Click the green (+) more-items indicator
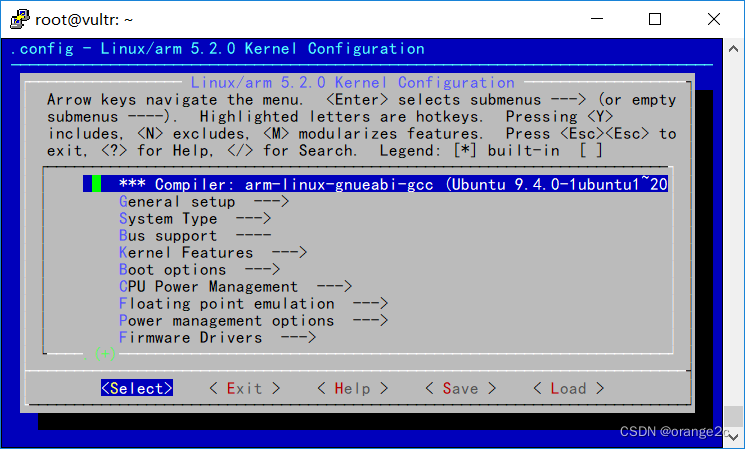The image size is (745, 449). coord(105,354)
